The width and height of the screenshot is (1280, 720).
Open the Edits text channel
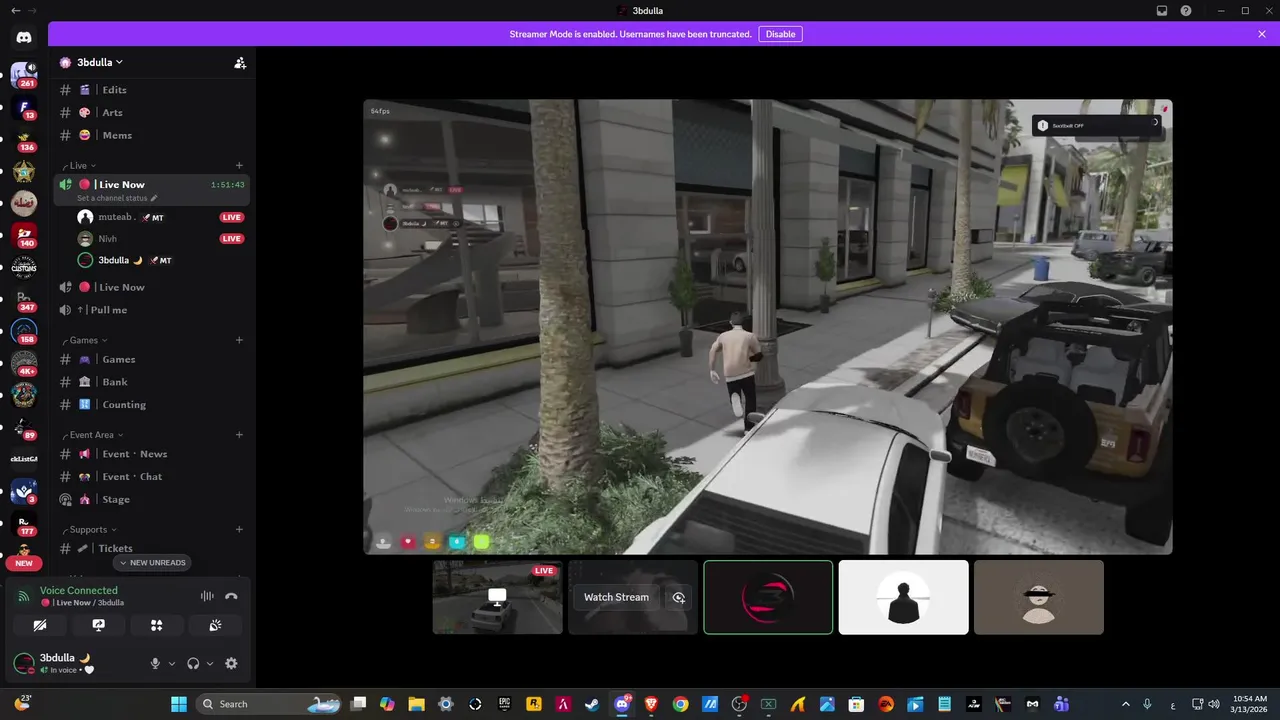point(152,90)
